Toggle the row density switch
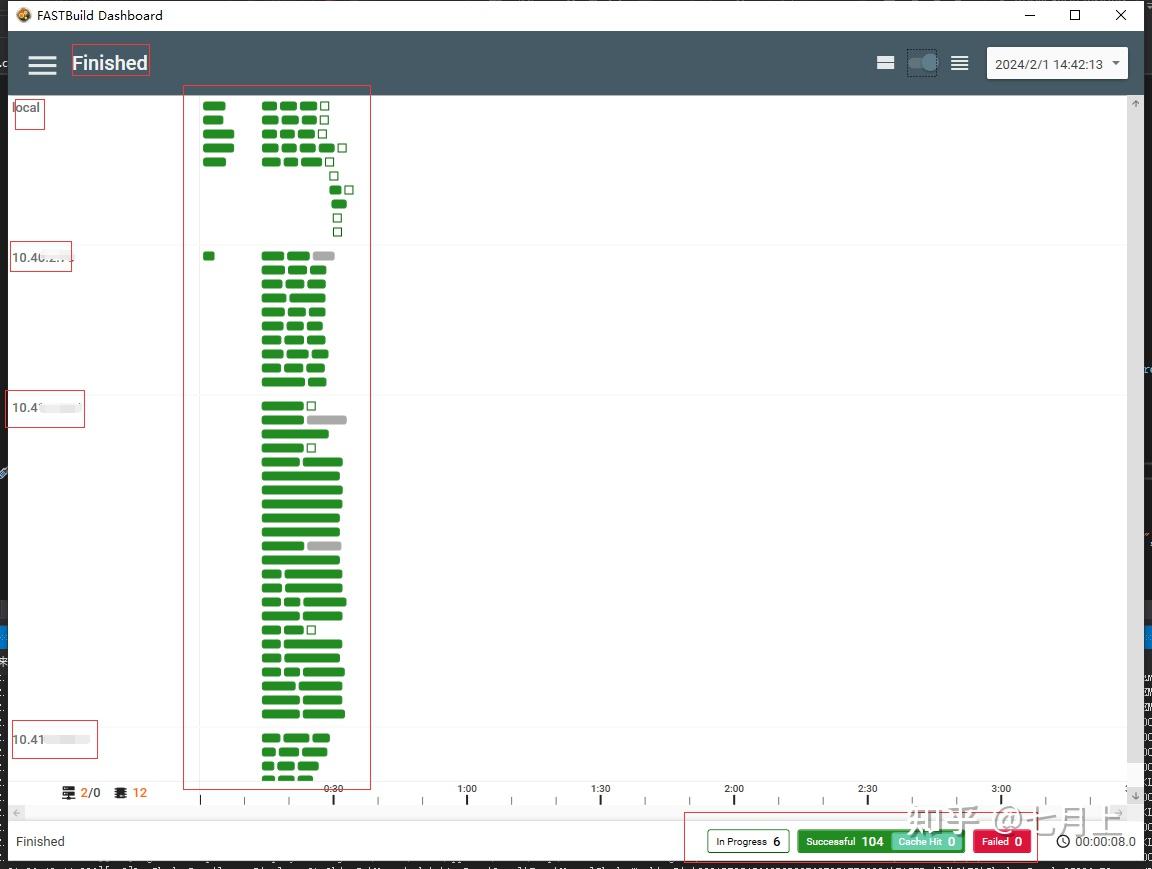Viewport: 1152px width, 869px height. [923, 63]
